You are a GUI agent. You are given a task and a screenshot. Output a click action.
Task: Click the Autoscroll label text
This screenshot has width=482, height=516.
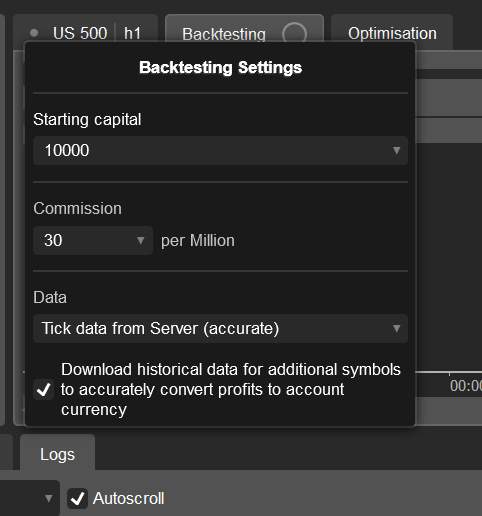click(129, 499)
